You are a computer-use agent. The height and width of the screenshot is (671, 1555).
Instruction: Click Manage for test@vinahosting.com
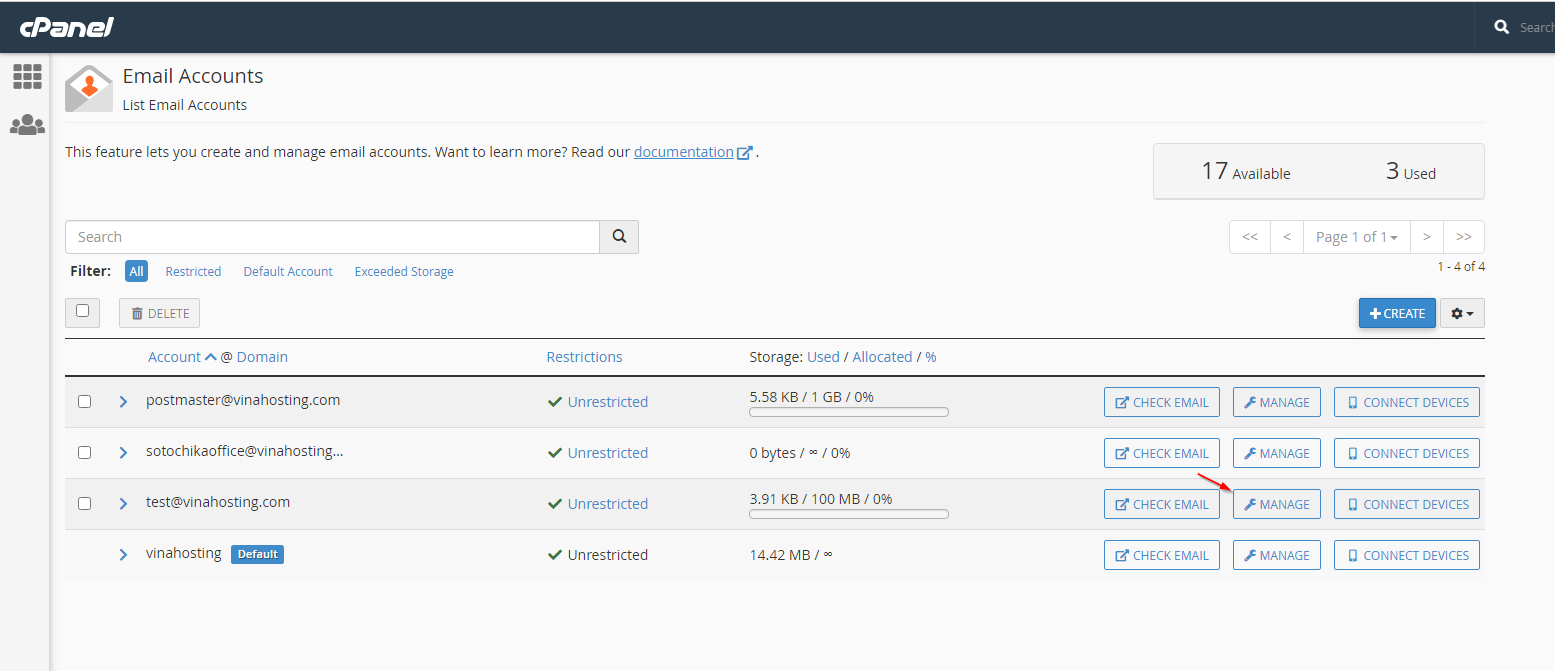(1276, 504)
